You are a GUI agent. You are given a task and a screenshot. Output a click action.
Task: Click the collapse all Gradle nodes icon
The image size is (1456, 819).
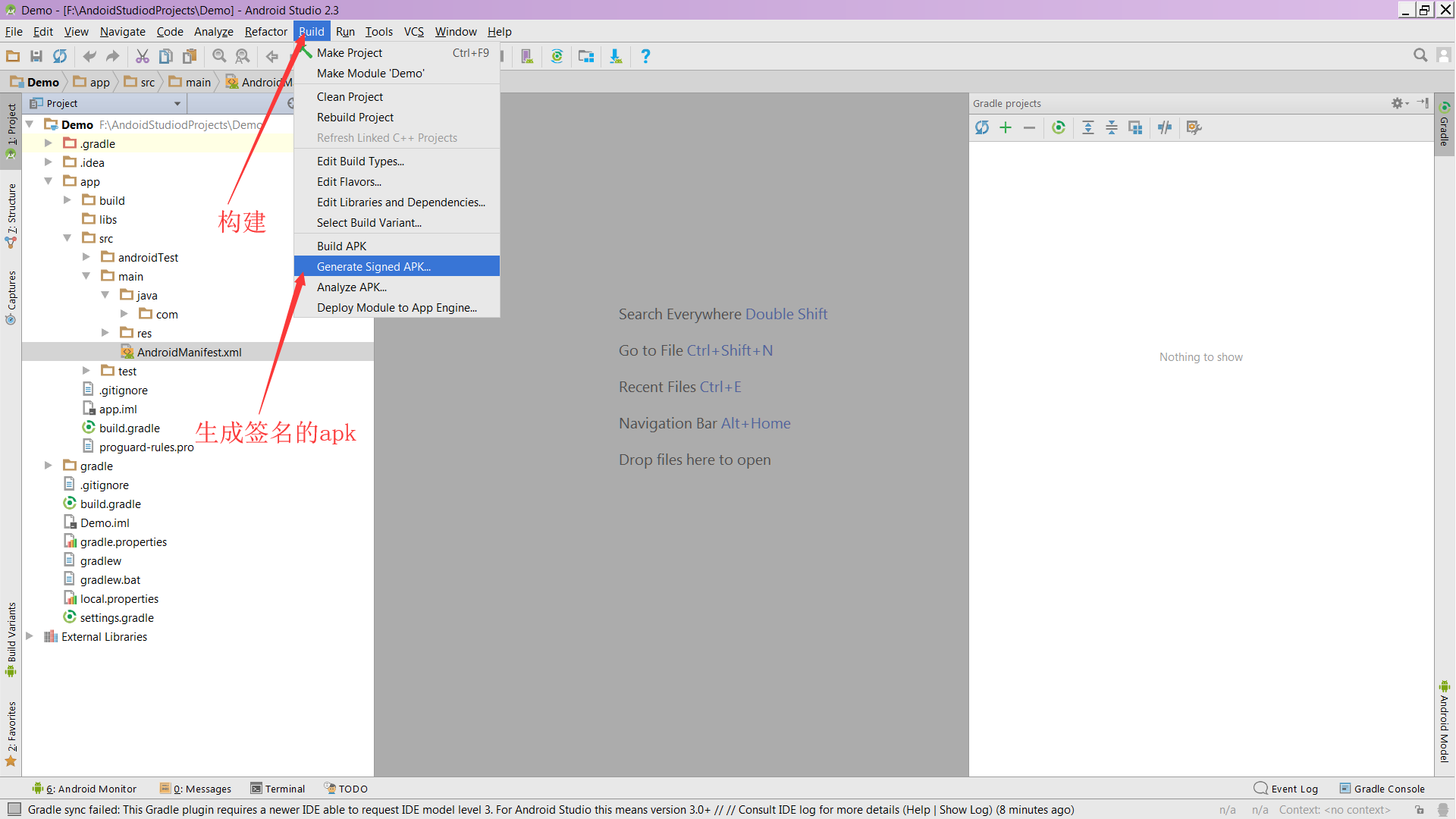(1111, 127)
